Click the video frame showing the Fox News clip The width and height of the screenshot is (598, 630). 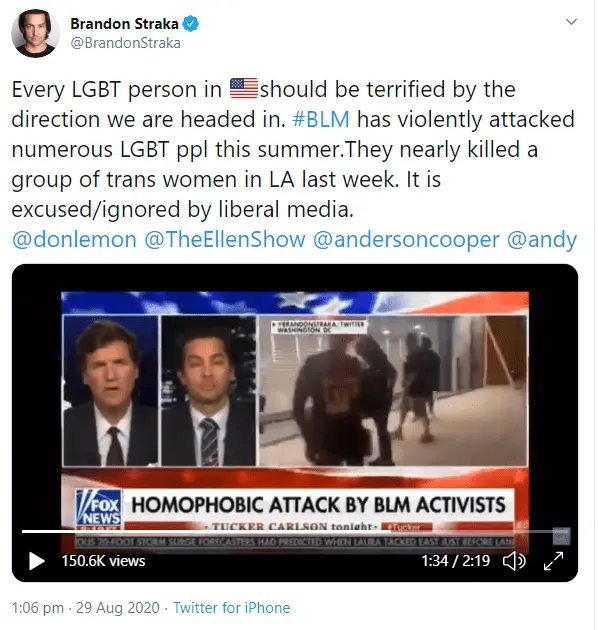[295, 402]
